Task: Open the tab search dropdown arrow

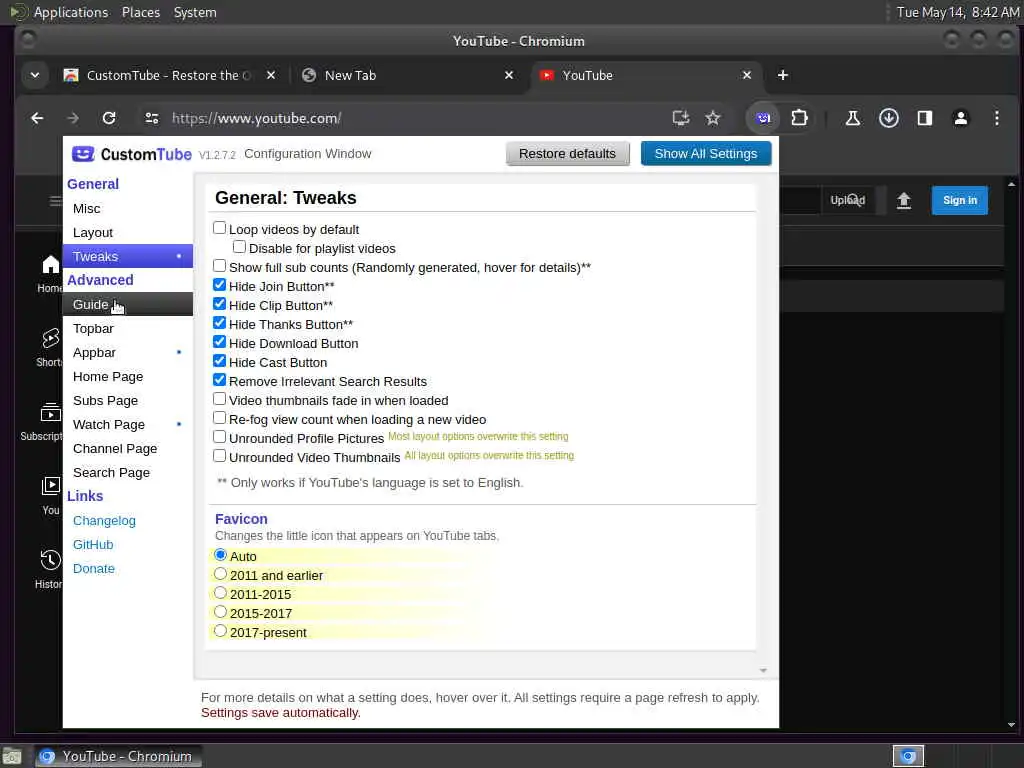Action: pyautogui.click(x=35, y=75)
